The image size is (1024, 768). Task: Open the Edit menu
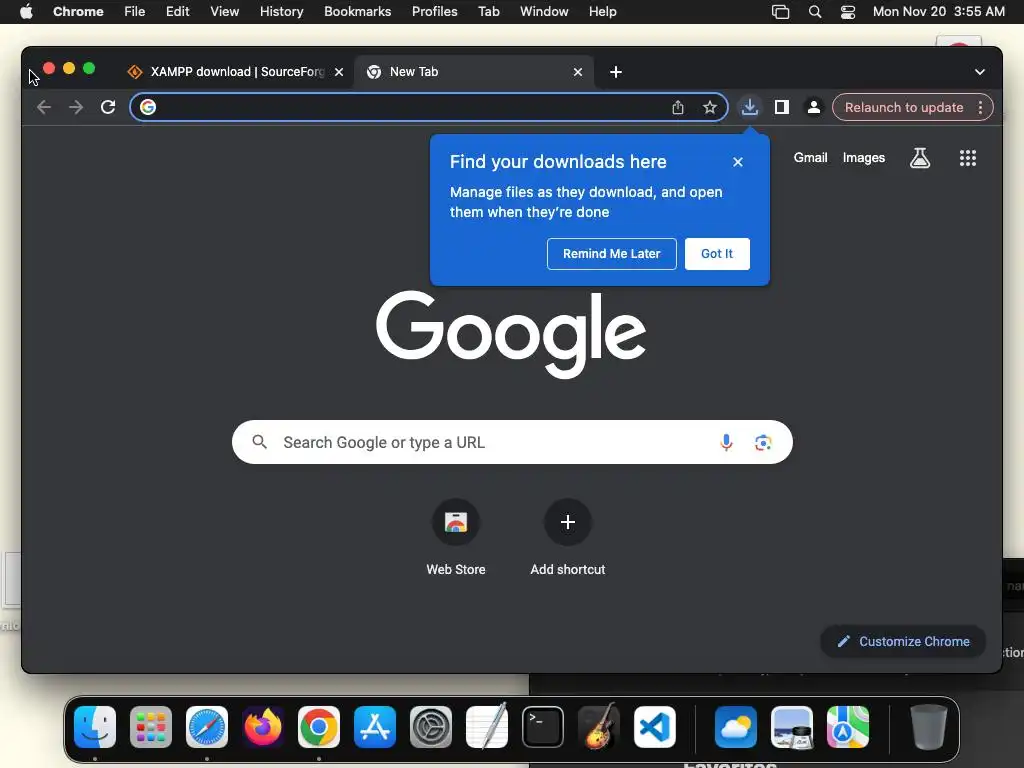click(178, 12)
